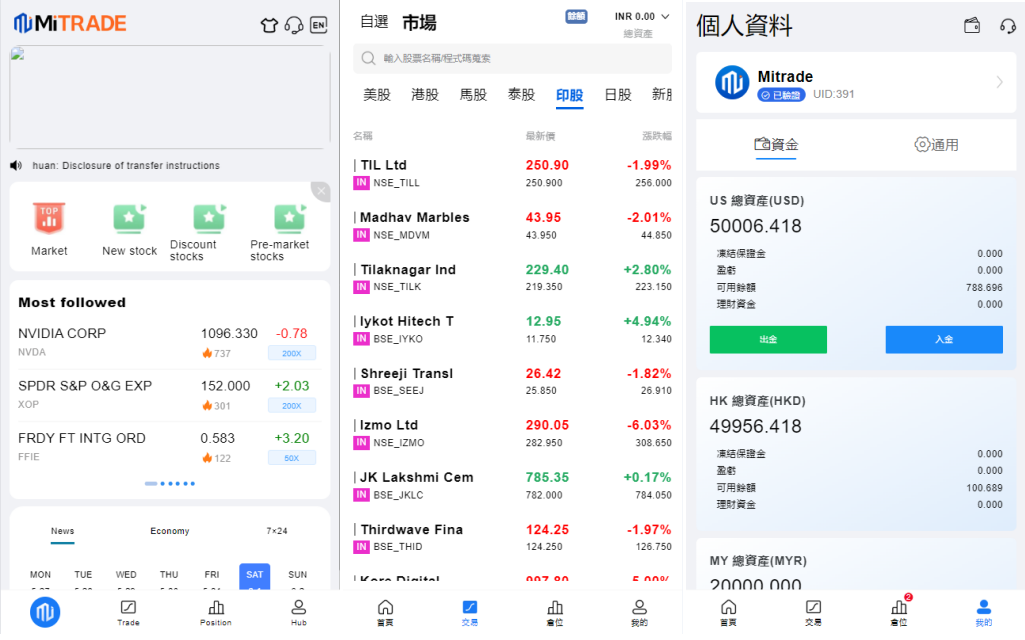Viewport: 1025px width, 640px height.
Task: Open TIL Ltd stock row
Action: [512, 173]
